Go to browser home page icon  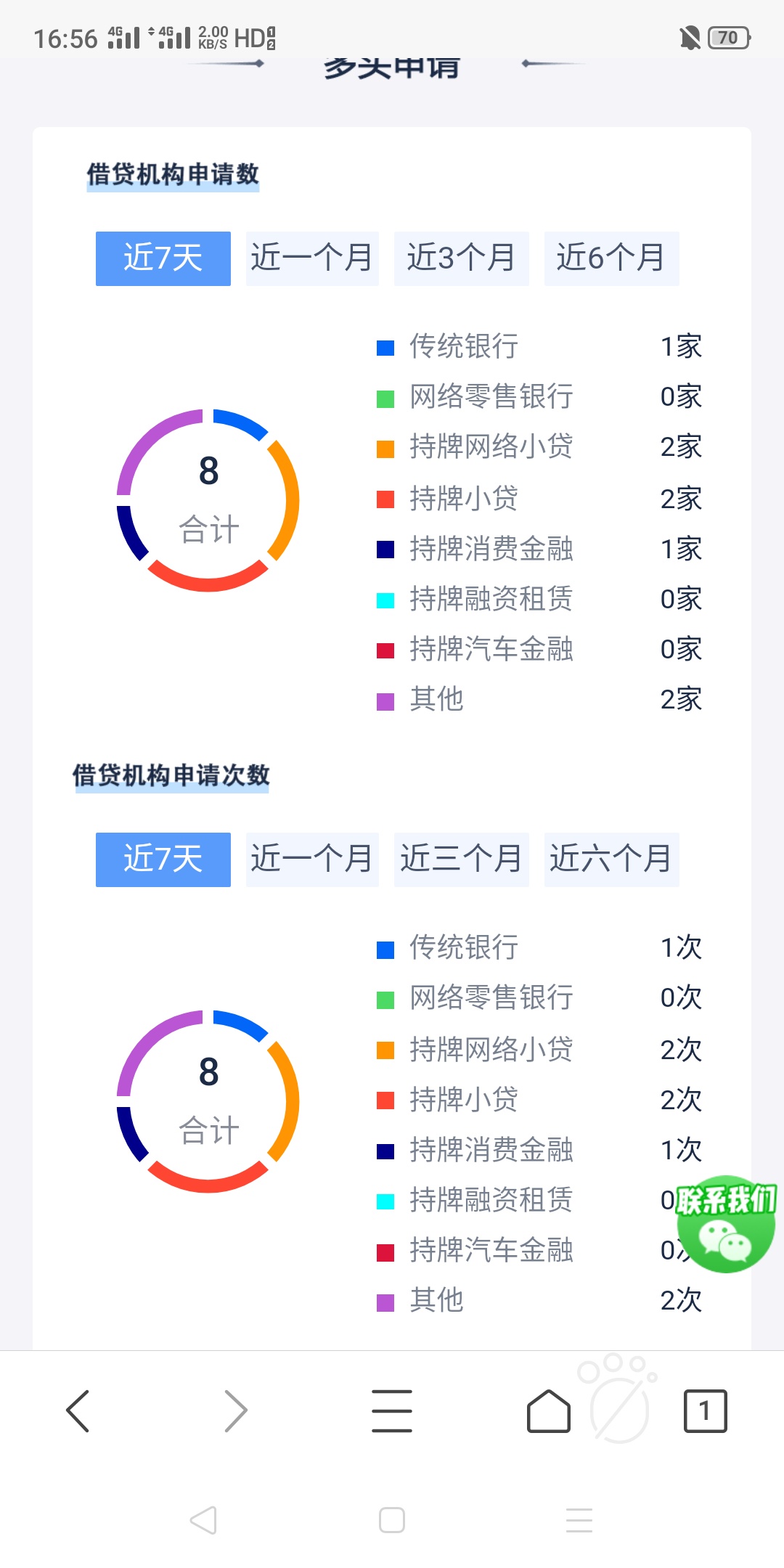(548, 1411)
